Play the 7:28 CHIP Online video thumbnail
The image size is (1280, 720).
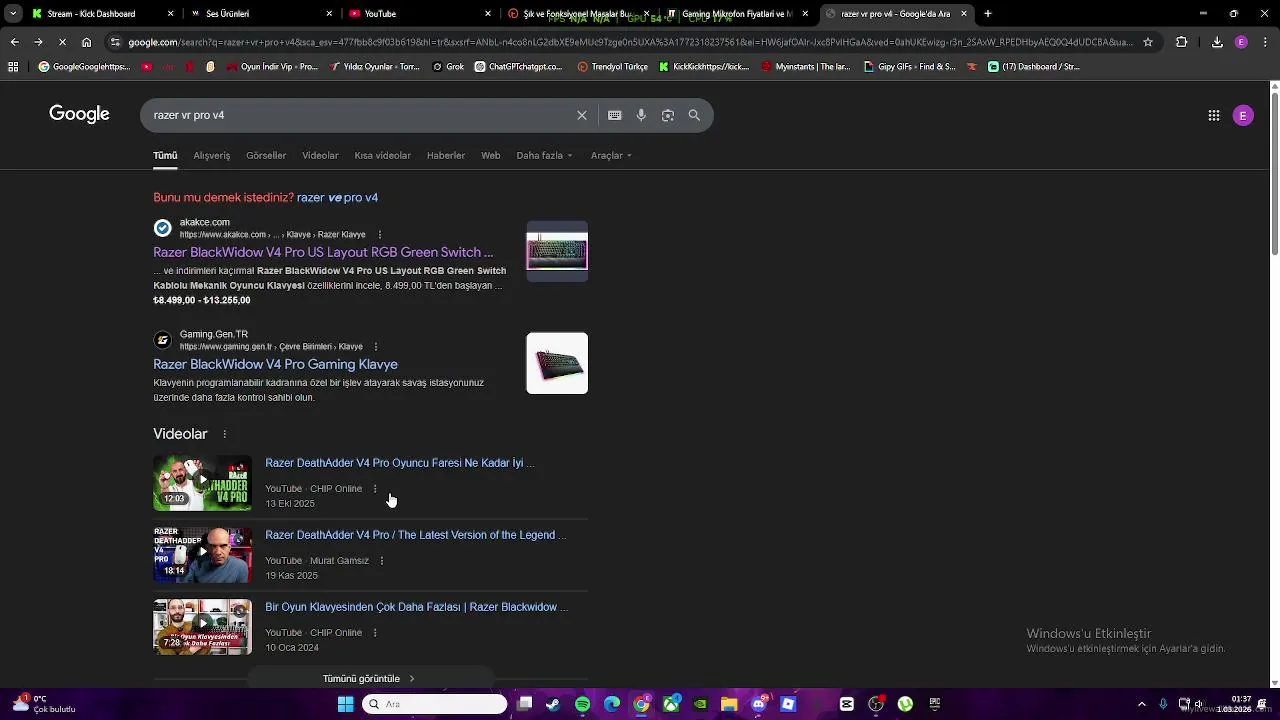[x=202, y=627]
